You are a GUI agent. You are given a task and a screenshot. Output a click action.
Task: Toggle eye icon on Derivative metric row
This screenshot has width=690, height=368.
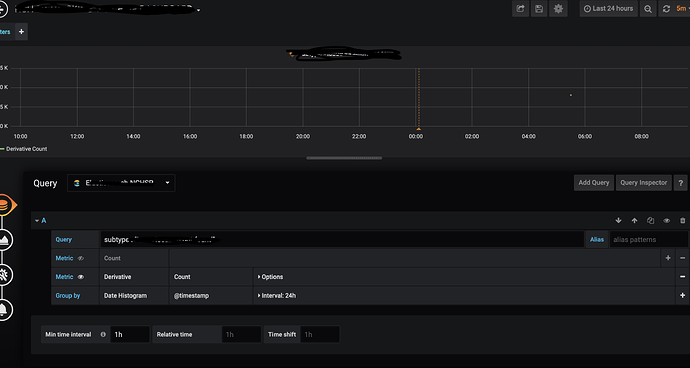coord(81,277)
